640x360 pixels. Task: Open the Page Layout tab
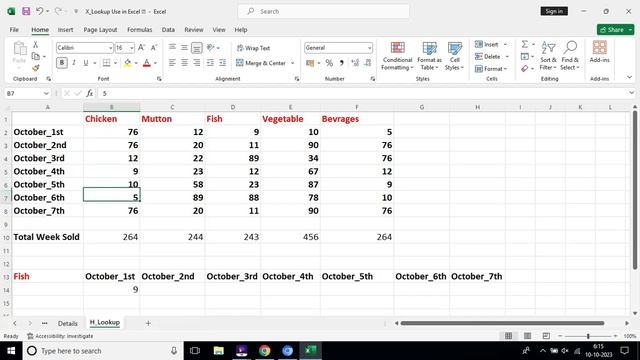tap(100, 30)
